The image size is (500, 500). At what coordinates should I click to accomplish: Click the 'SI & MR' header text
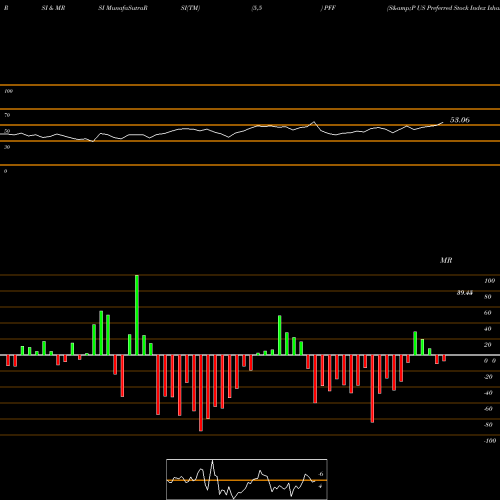[x=53, y=8]
